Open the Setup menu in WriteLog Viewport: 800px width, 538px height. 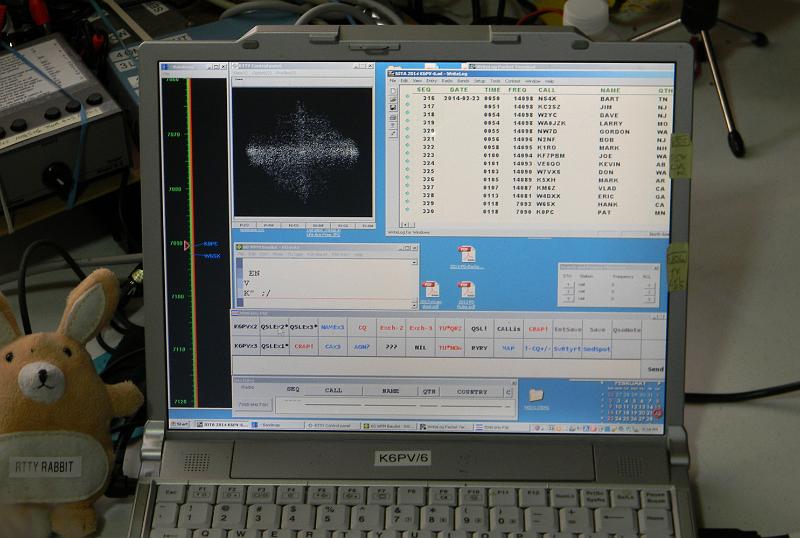pyautogui.click(x=479, y=81)
